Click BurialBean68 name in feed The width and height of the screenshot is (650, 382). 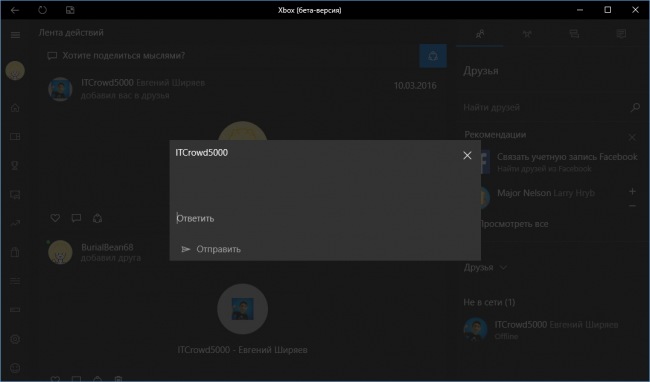[107, 247]
